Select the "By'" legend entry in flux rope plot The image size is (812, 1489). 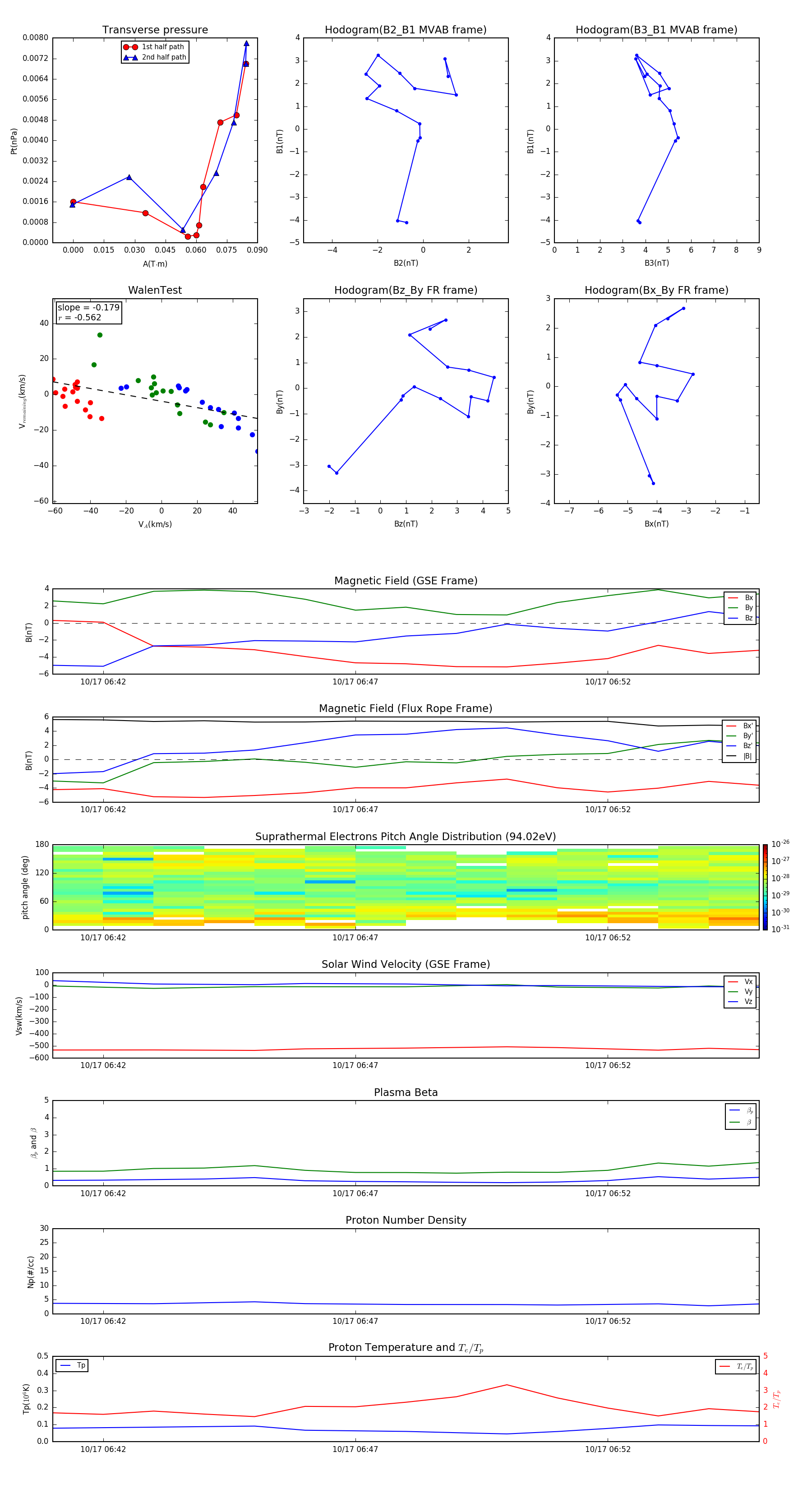coord(740,736)
